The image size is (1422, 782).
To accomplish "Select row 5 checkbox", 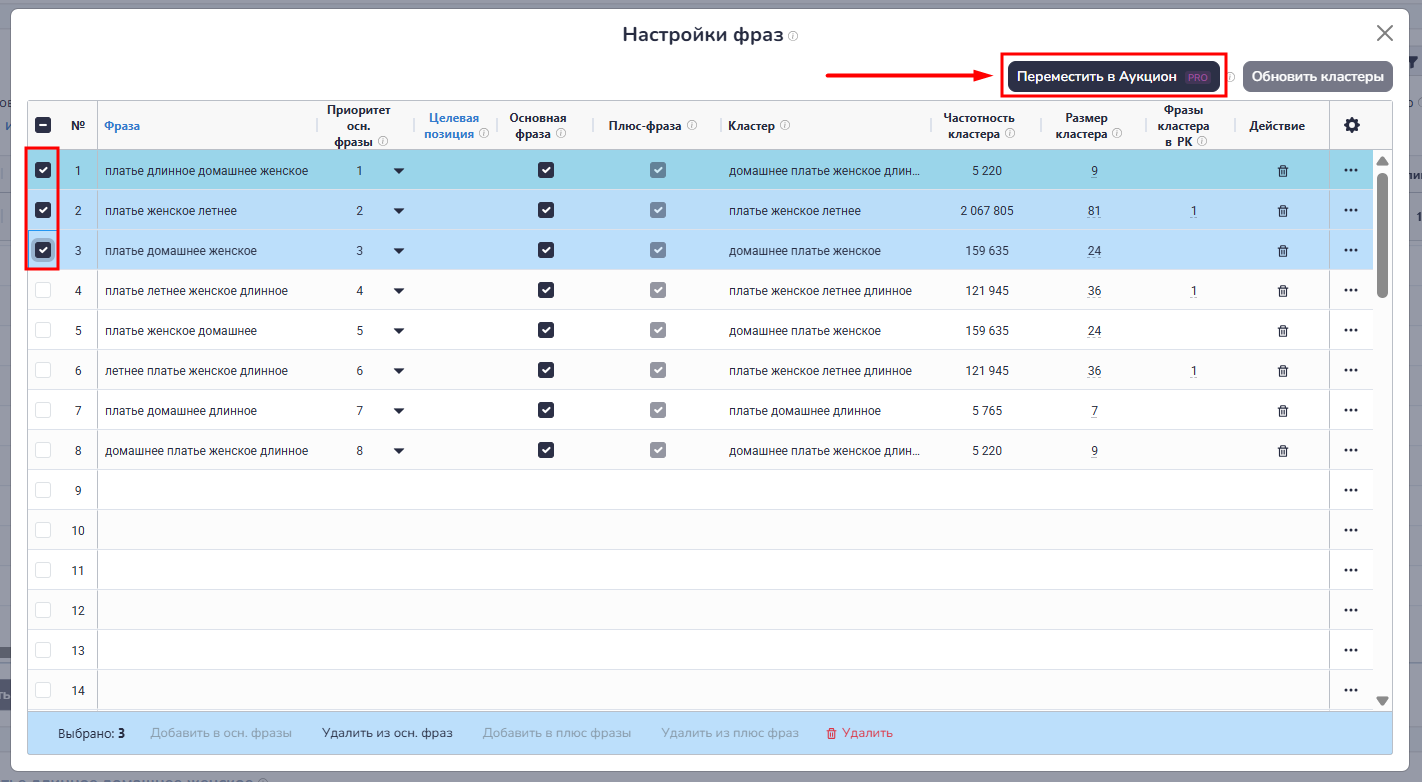I will coord(43,330).
